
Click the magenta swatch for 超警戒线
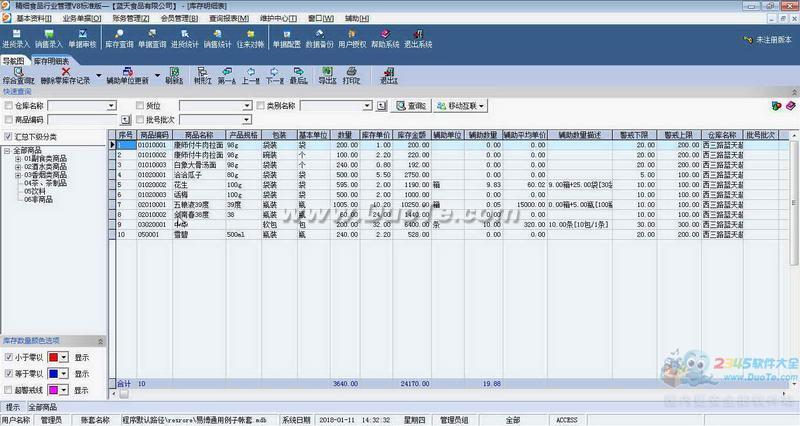pyautogui.click(x=53, y=390)
